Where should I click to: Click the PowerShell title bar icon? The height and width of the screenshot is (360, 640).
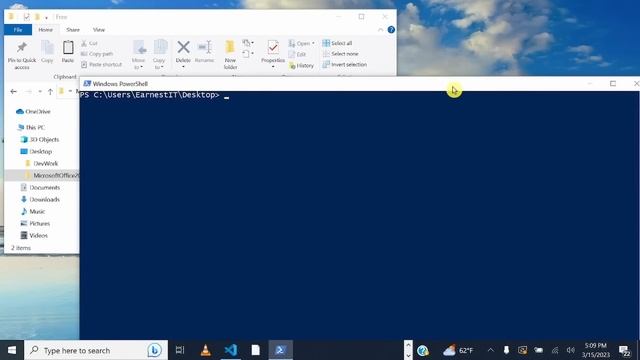(x=87, y=83)
